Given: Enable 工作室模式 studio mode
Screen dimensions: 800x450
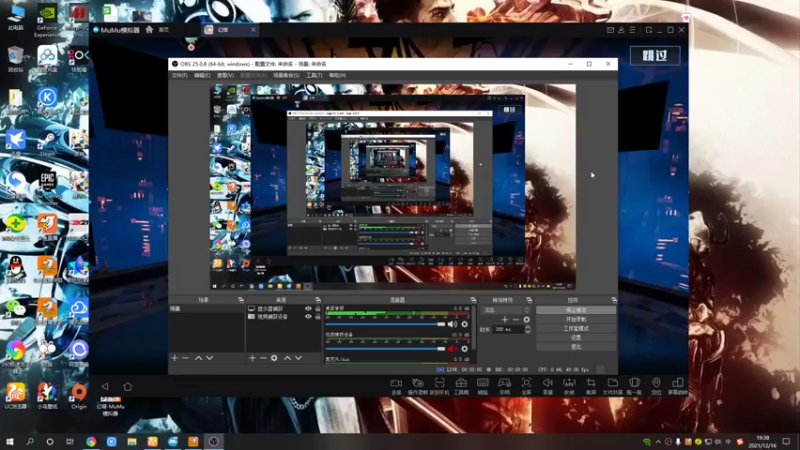Looking at the screenshot, I should [576, 329].
